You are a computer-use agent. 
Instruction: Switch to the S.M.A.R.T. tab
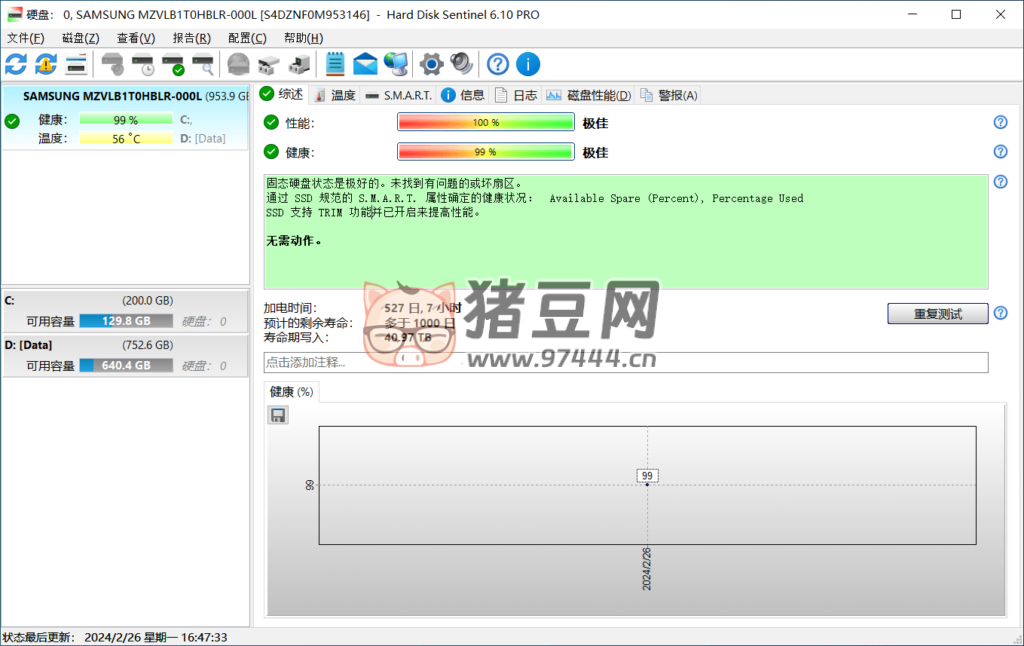click(x=397, y=95)
